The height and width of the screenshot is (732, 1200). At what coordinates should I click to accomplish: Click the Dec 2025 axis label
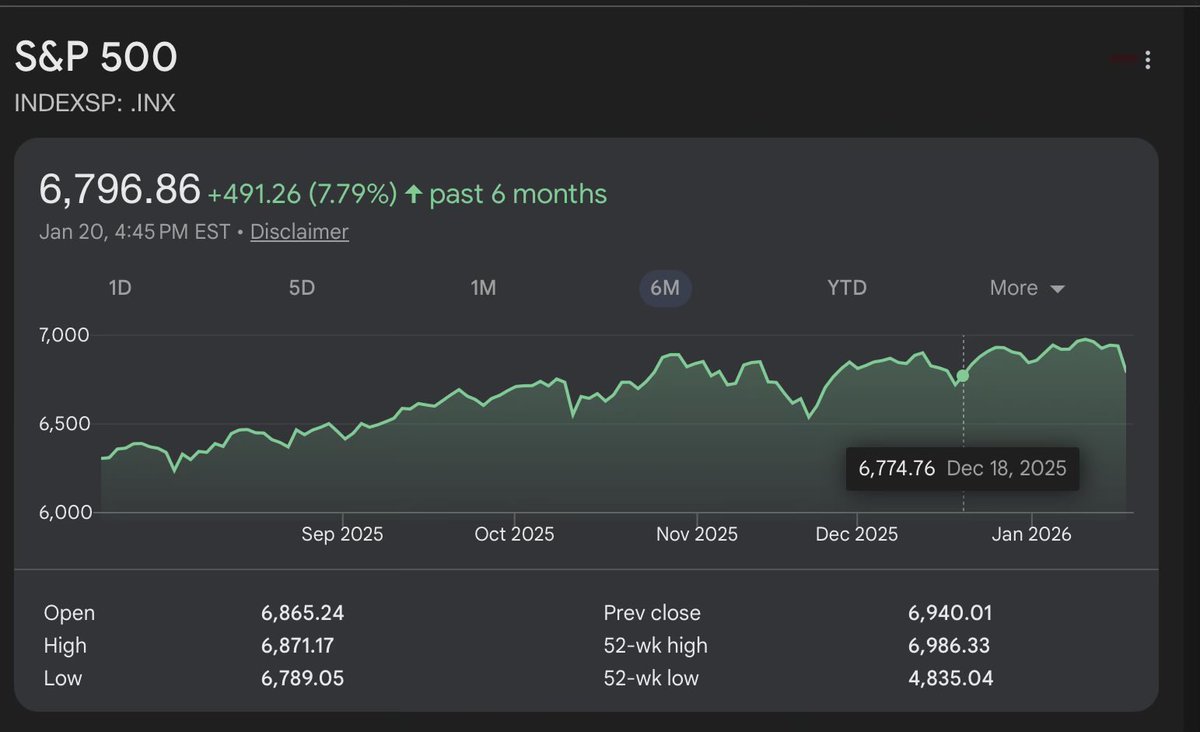(857, 535)
